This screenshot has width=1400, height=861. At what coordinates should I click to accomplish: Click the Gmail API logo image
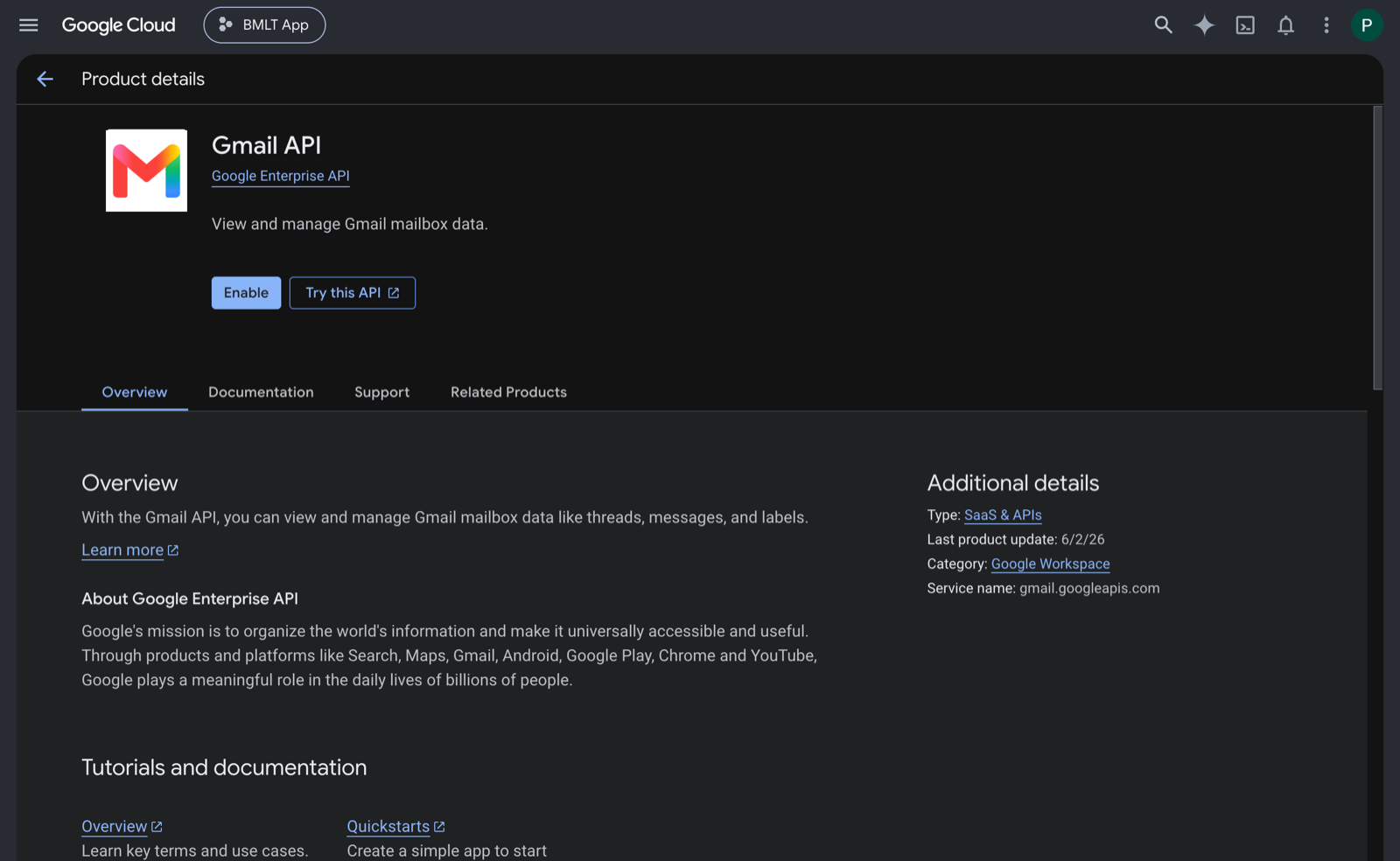[x=146, y=171]
